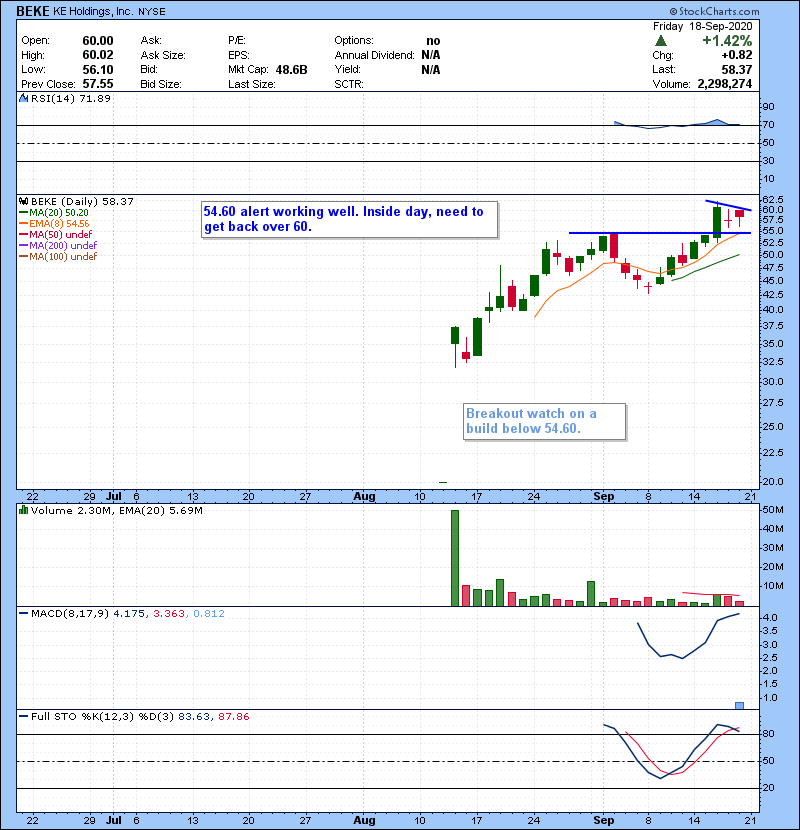This screenshot has width=800, height=830.
Task: Click the "54.60 alert working well" annotation box
Action: [x=349, y=219]
